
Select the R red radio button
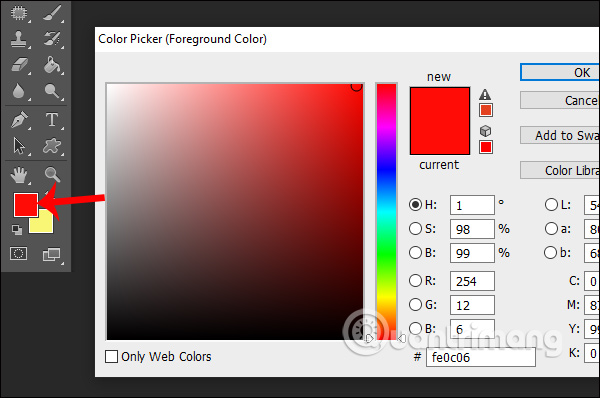[415, 281]
